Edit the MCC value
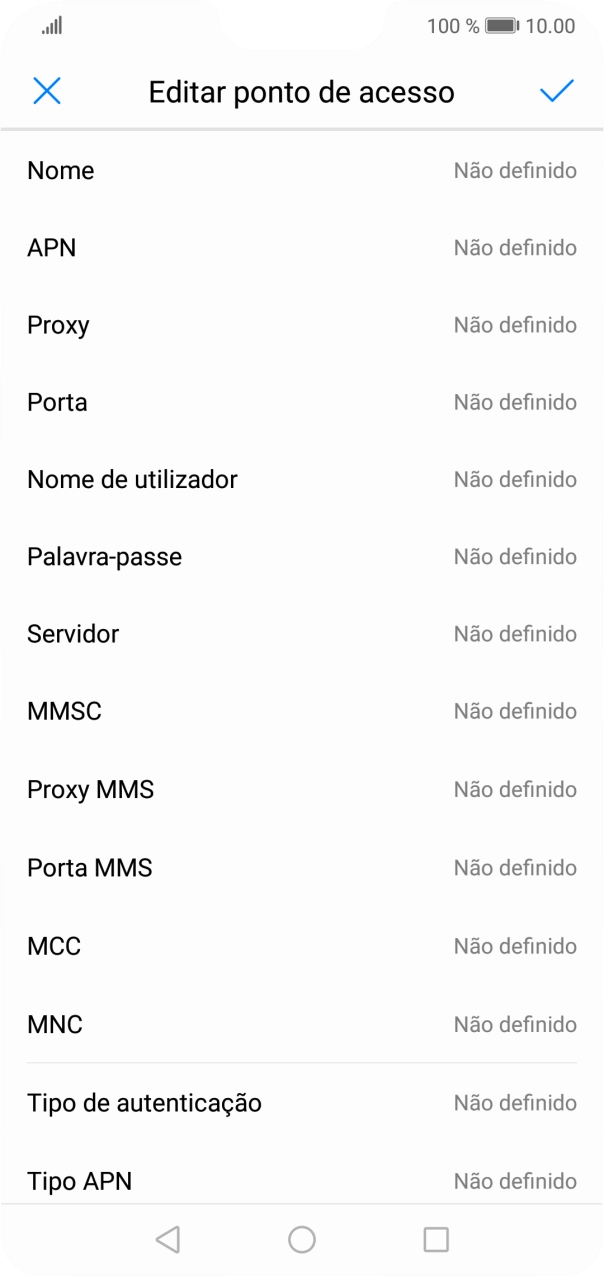The width and height of the screenshot is (604, 1276). (x=302, y=946)
